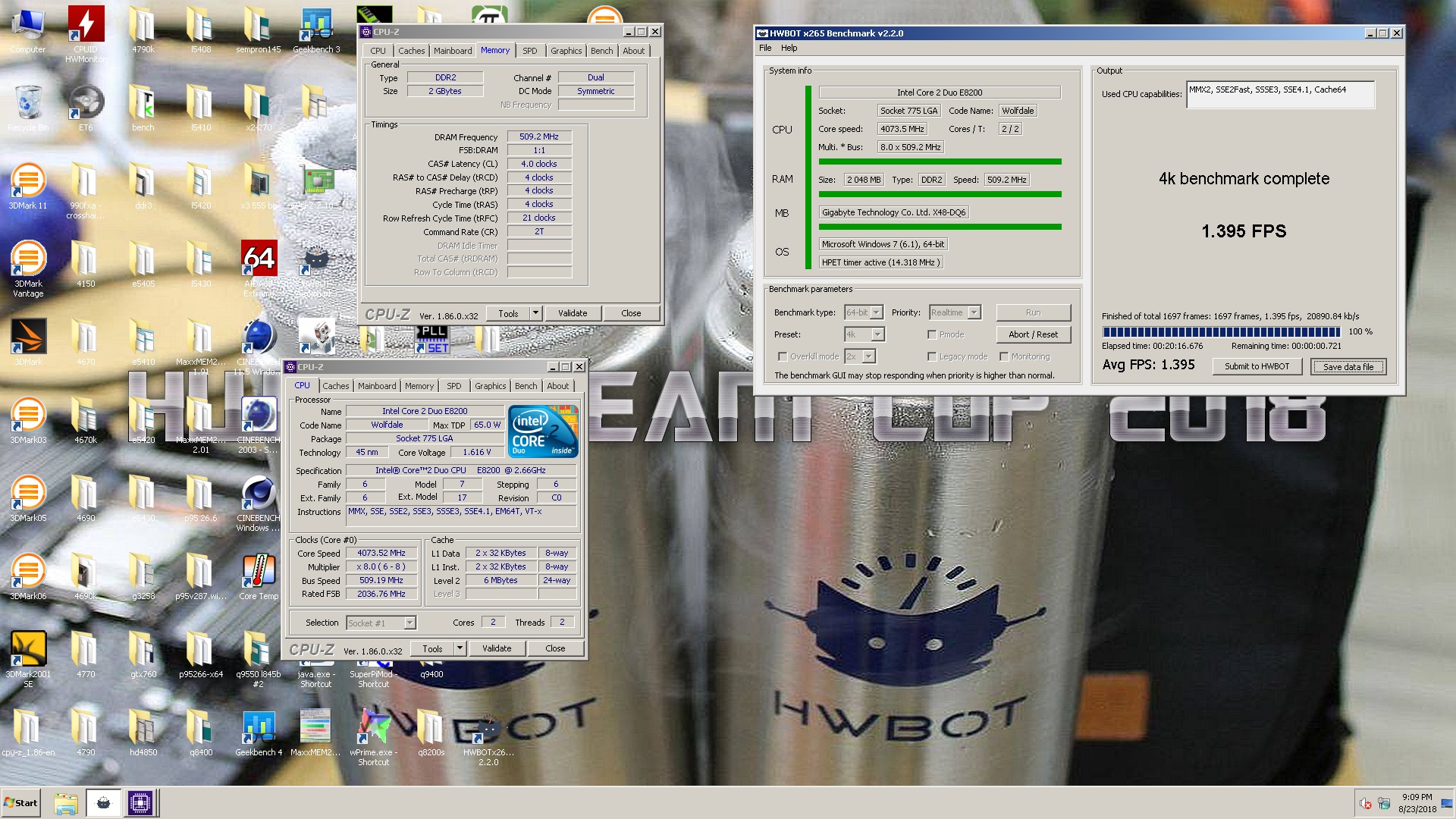Click the DRAM Frequency value field
The image size is (1456, 819).
tap(539, 137)
